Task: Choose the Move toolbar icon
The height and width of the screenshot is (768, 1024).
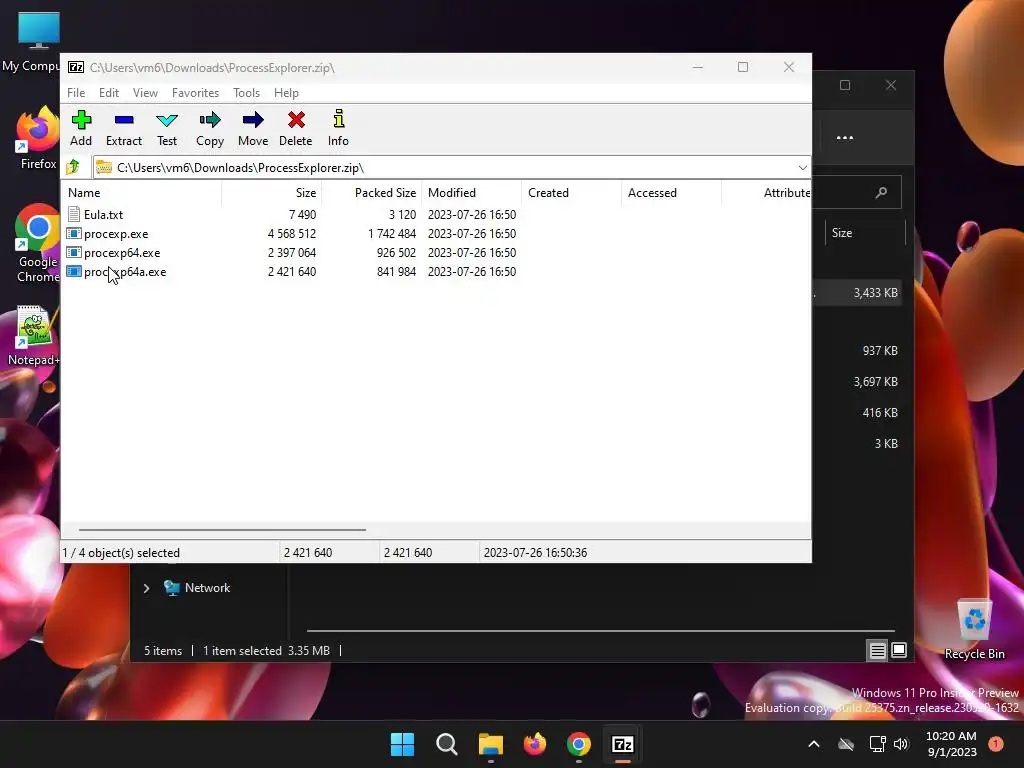Action: 253,120
